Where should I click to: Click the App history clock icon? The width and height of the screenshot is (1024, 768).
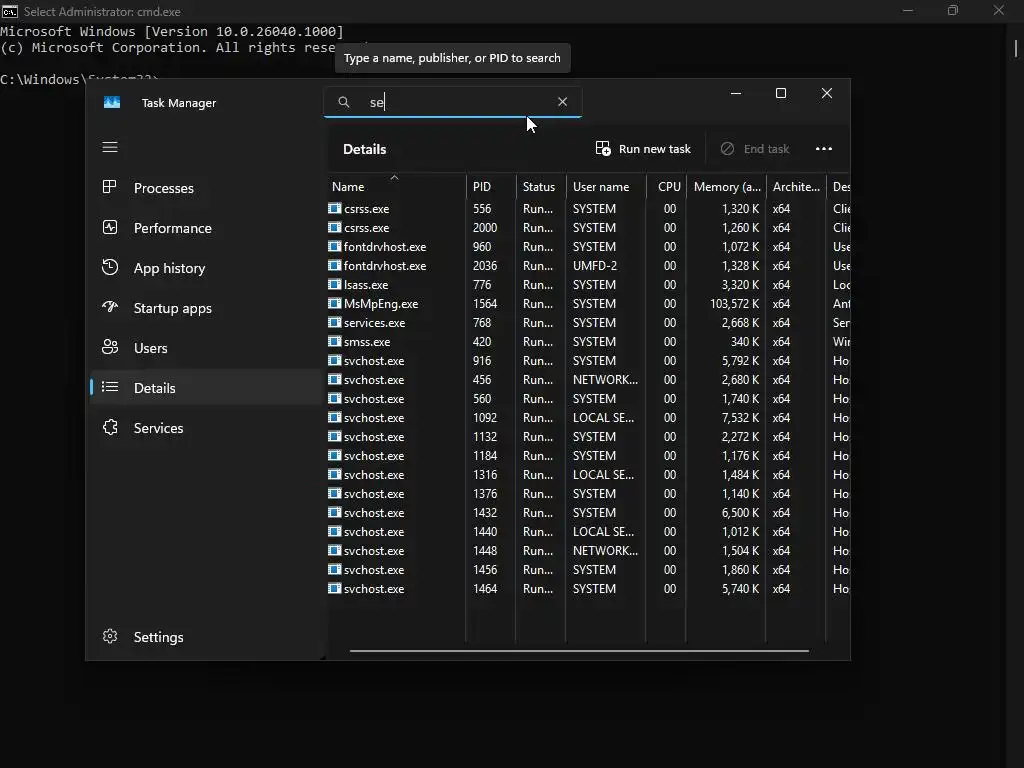tap(110, 267)
